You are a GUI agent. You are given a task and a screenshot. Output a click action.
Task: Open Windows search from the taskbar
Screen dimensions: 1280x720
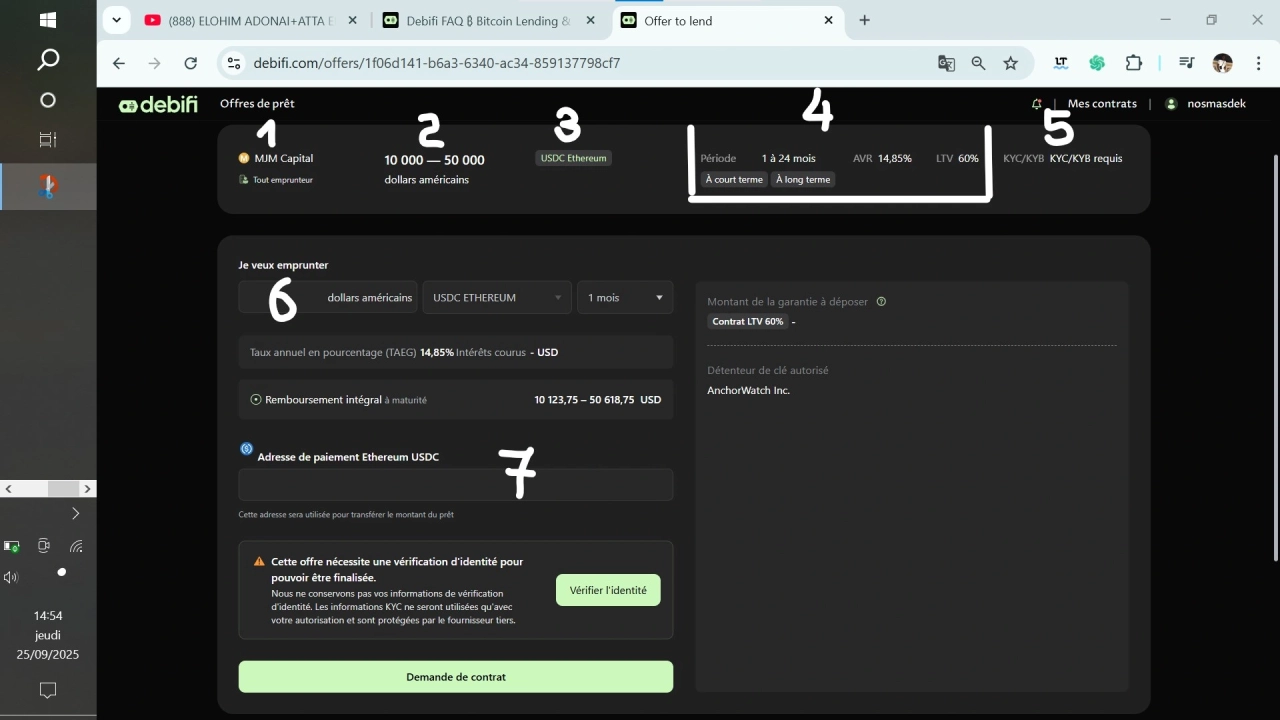[47, 60]
